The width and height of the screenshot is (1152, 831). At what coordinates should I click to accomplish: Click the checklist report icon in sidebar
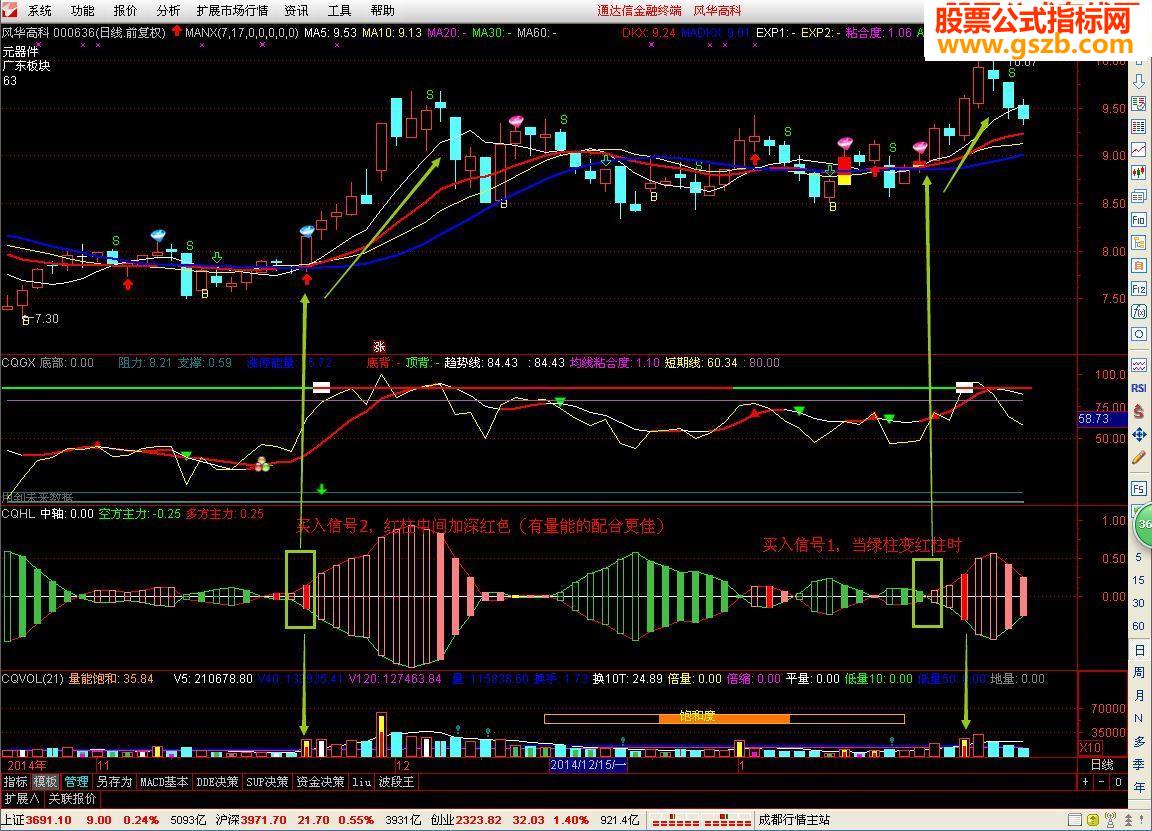tap(1139, 104)
